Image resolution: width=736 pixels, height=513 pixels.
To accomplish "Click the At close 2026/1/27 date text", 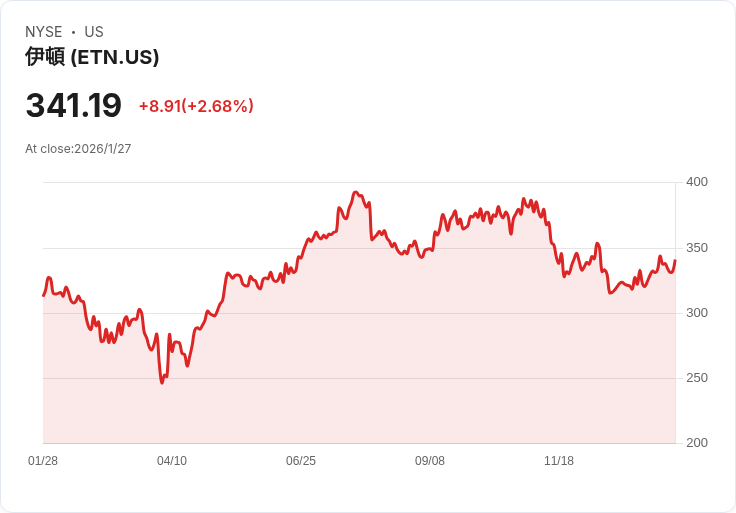I will point(78,149).
